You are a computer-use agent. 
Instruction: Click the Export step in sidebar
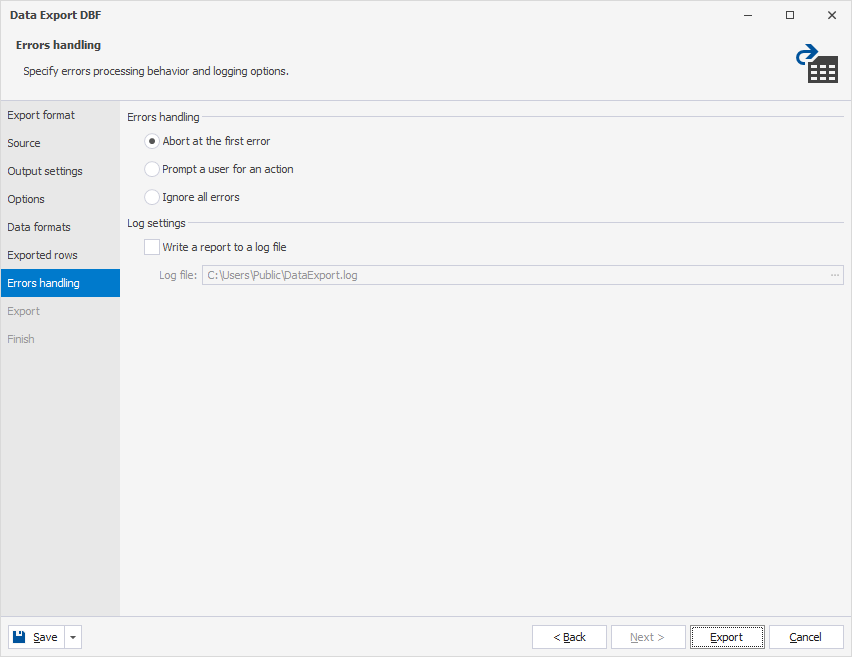[60, 311]
